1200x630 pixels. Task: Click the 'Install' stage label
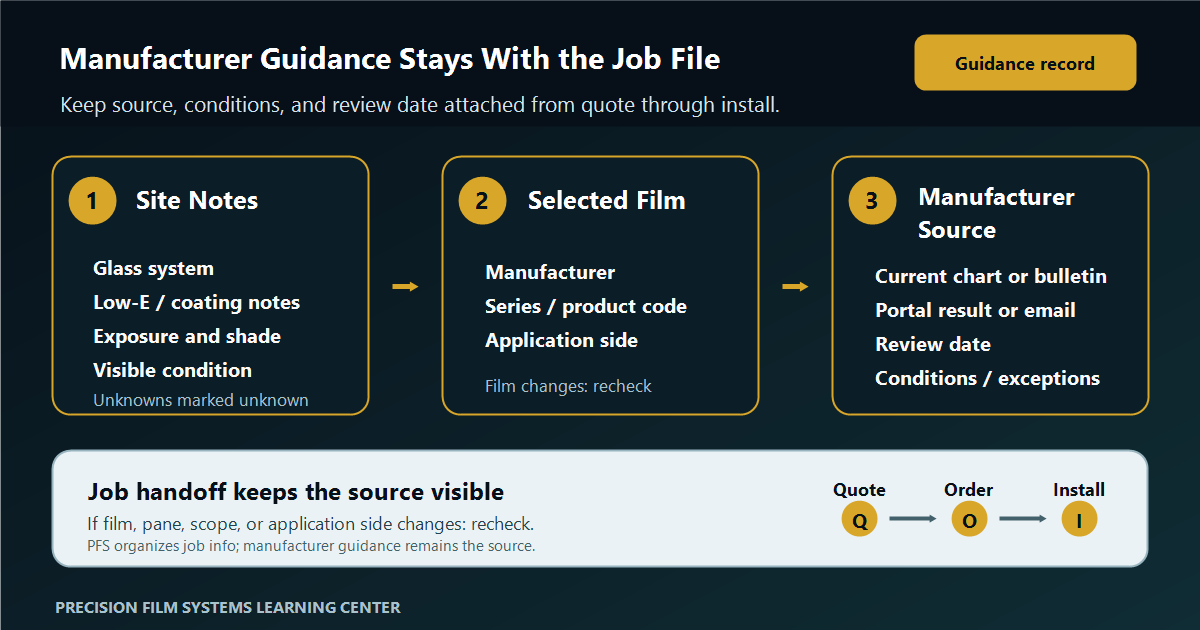pos(1079,490)
